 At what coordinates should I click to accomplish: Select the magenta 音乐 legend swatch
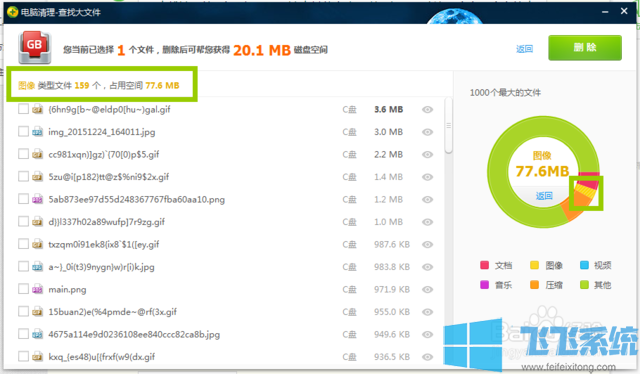tap(484, 285)
